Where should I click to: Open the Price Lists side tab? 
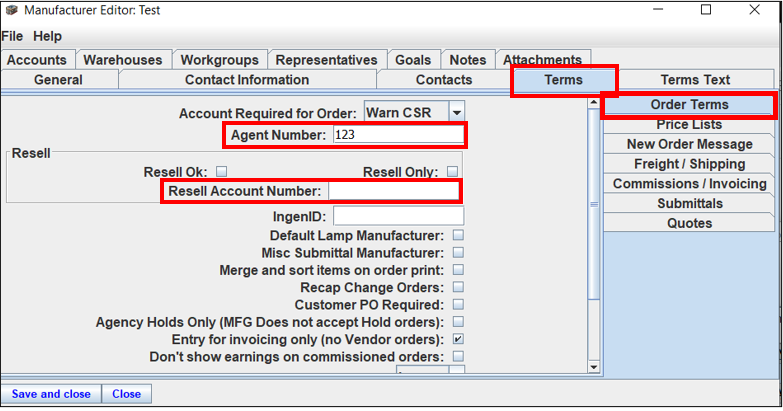click(x=689, y=124)
